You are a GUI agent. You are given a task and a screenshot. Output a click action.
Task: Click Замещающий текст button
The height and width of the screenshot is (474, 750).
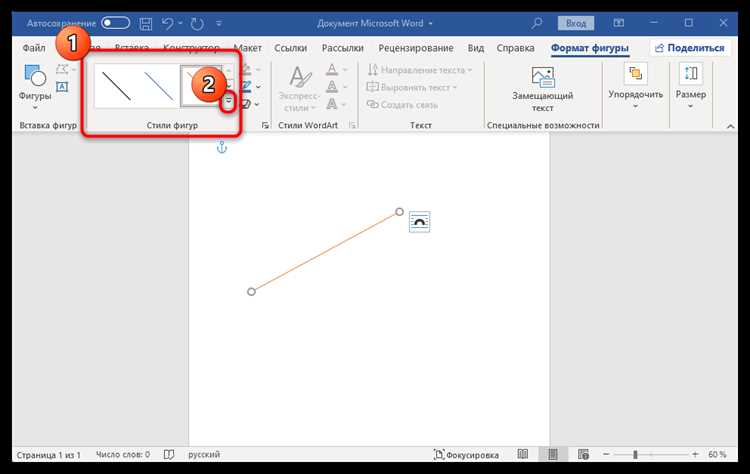click(x=542, y=89)
